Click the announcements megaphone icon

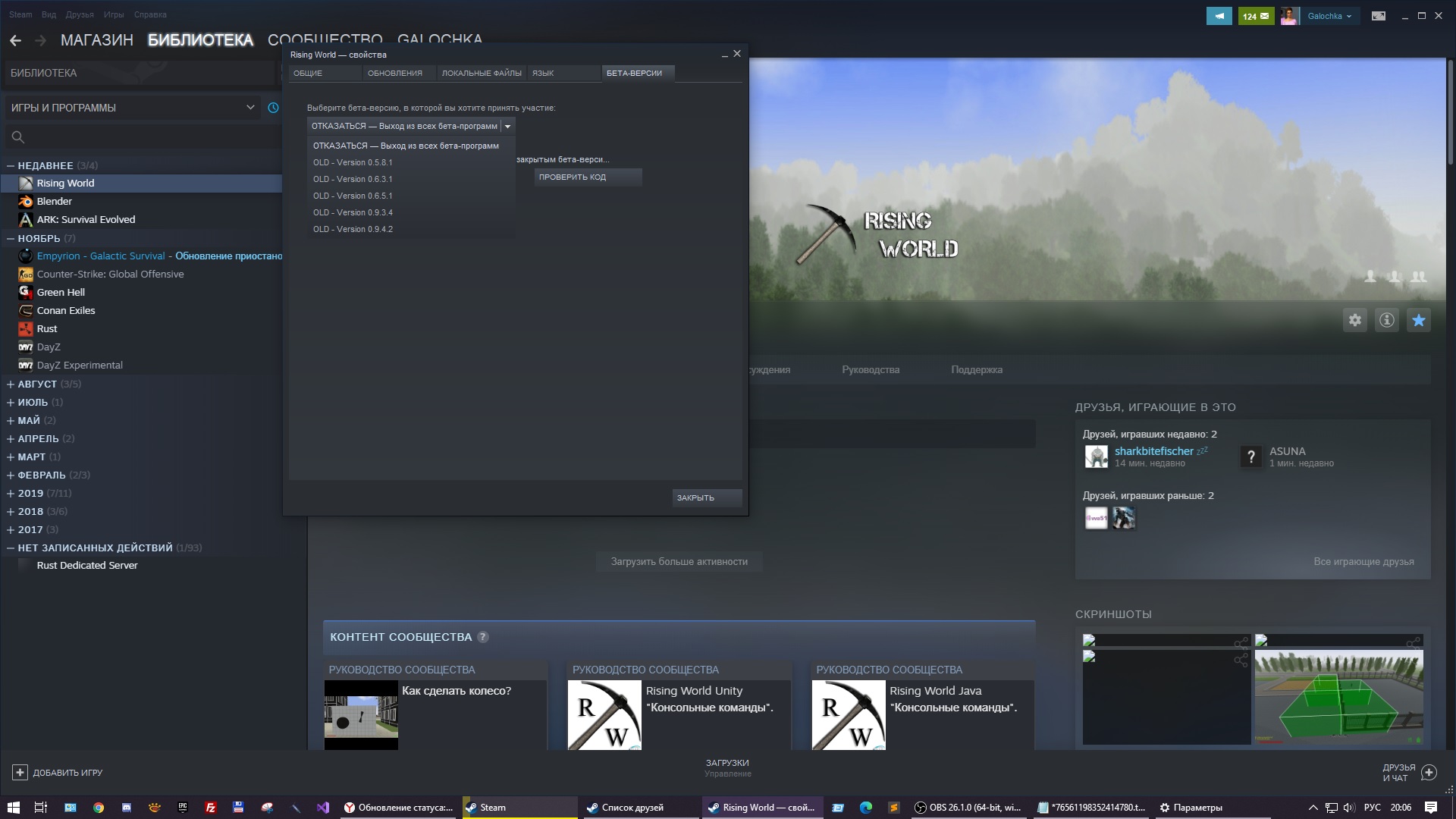pyautogui.click(x=1219, y=16)
